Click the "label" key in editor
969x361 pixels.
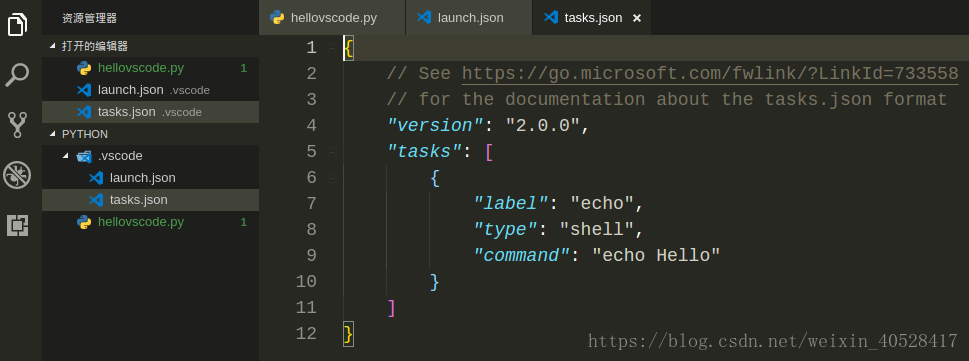click(x=511, y=203)
